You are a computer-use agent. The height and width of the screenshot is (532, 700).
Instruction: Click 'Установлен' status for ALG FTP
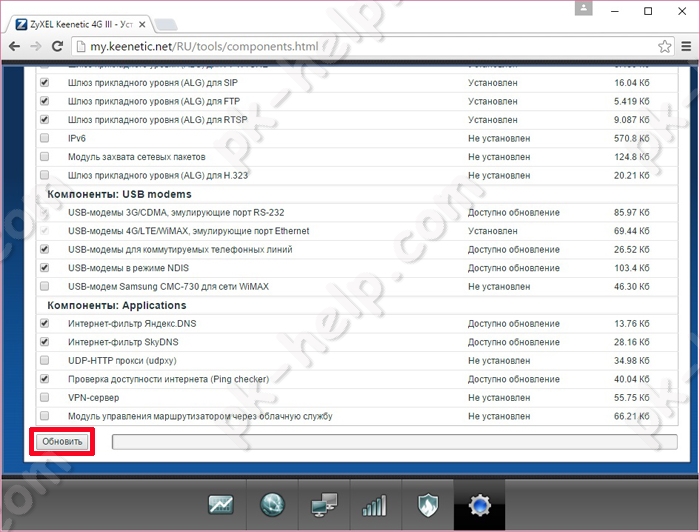point(493,101)
